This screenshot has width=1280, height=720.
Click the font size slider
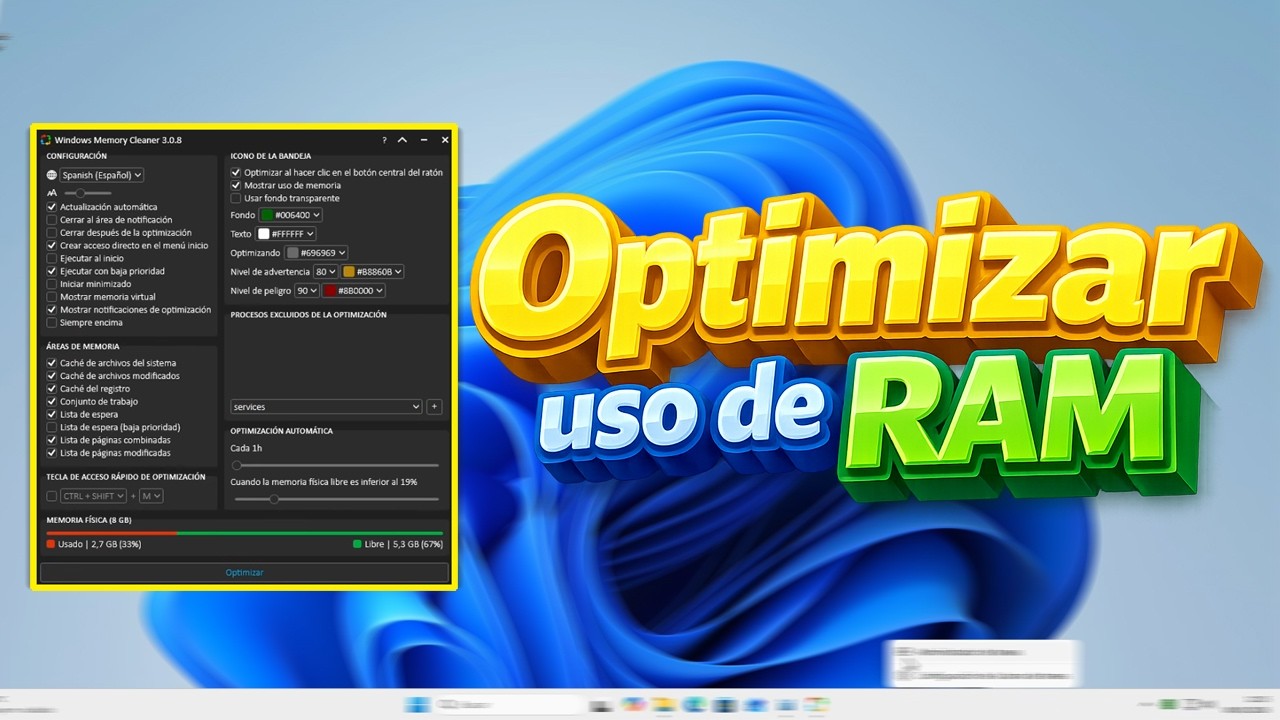point(88,192)
